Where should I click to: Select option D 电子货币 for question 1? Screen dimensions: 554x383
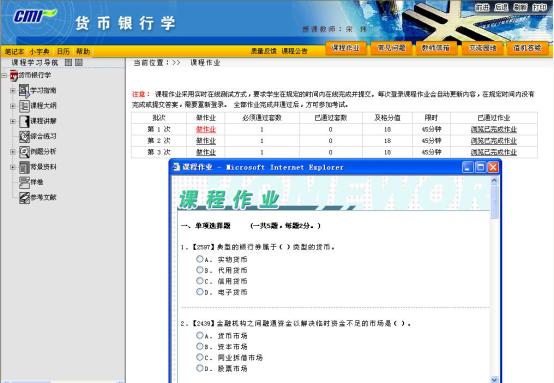[x=200, y=291]
